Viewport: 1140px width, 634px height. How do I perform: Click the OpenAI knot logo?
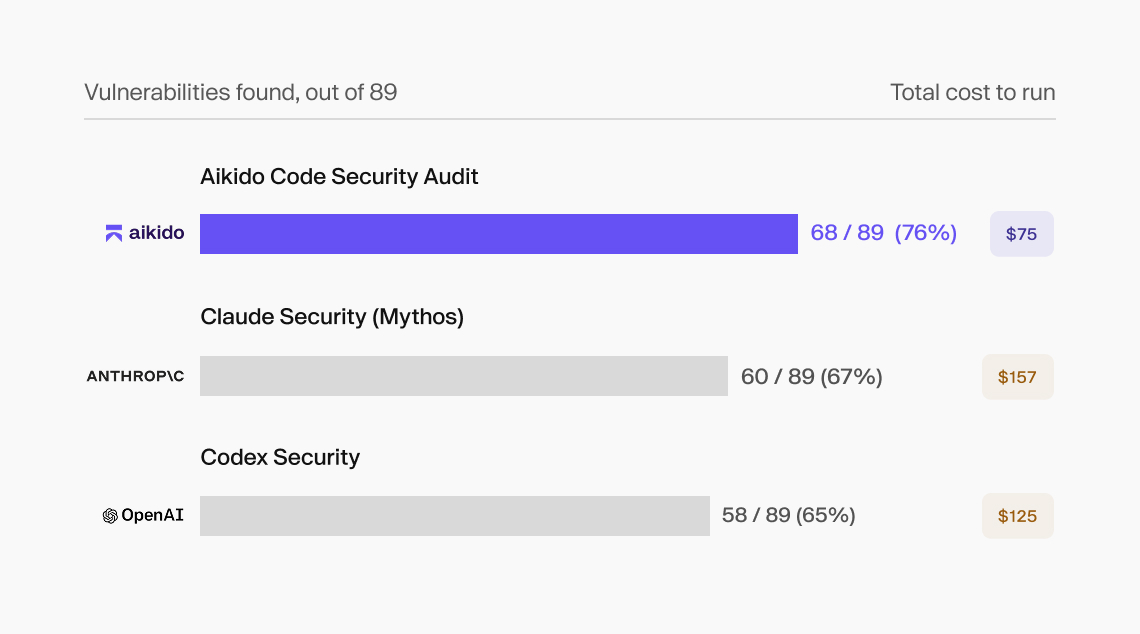pyautogui.click(x=110, y=515)
